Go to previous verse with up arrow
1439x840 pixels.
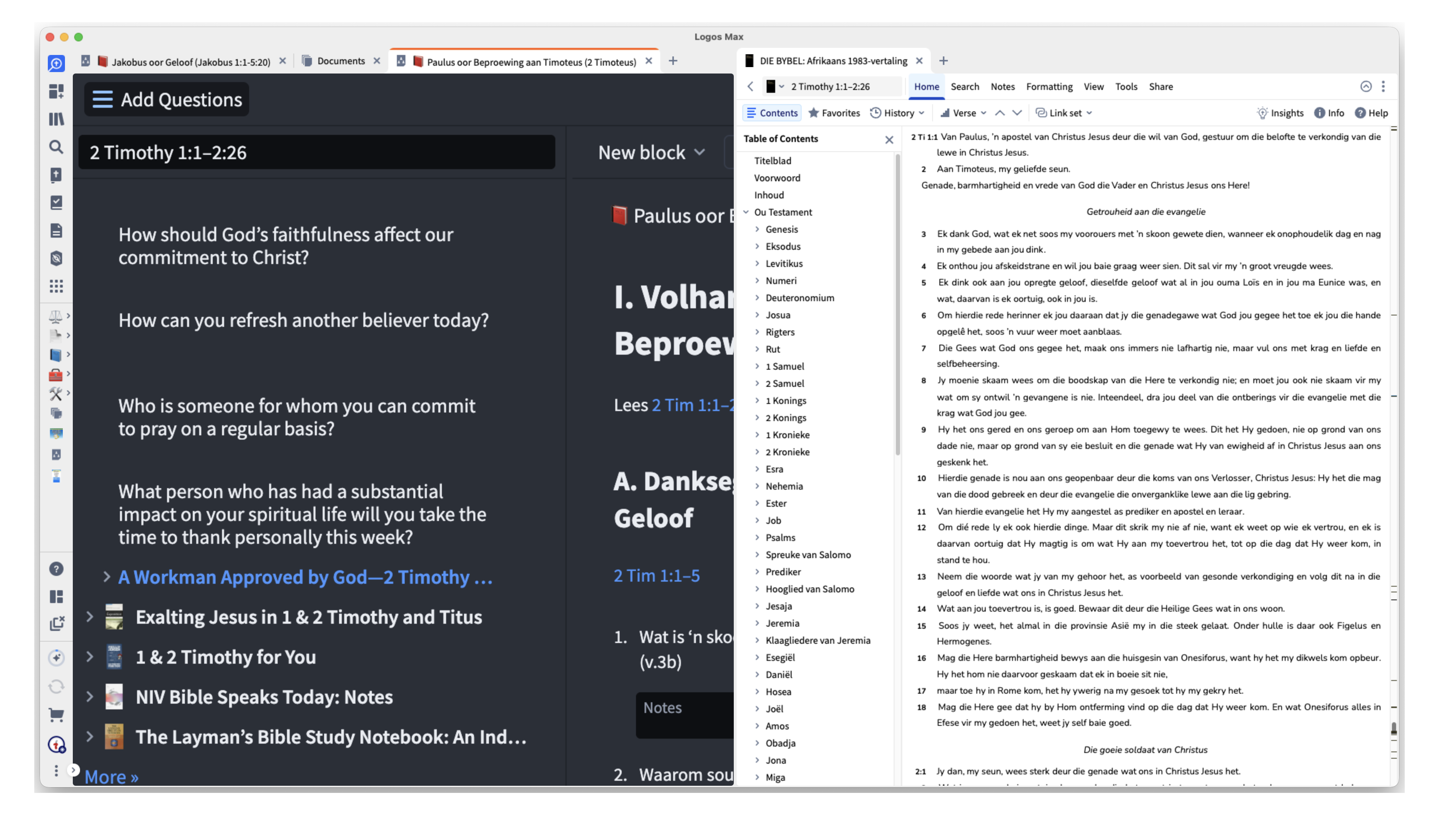pos(1000,113)
